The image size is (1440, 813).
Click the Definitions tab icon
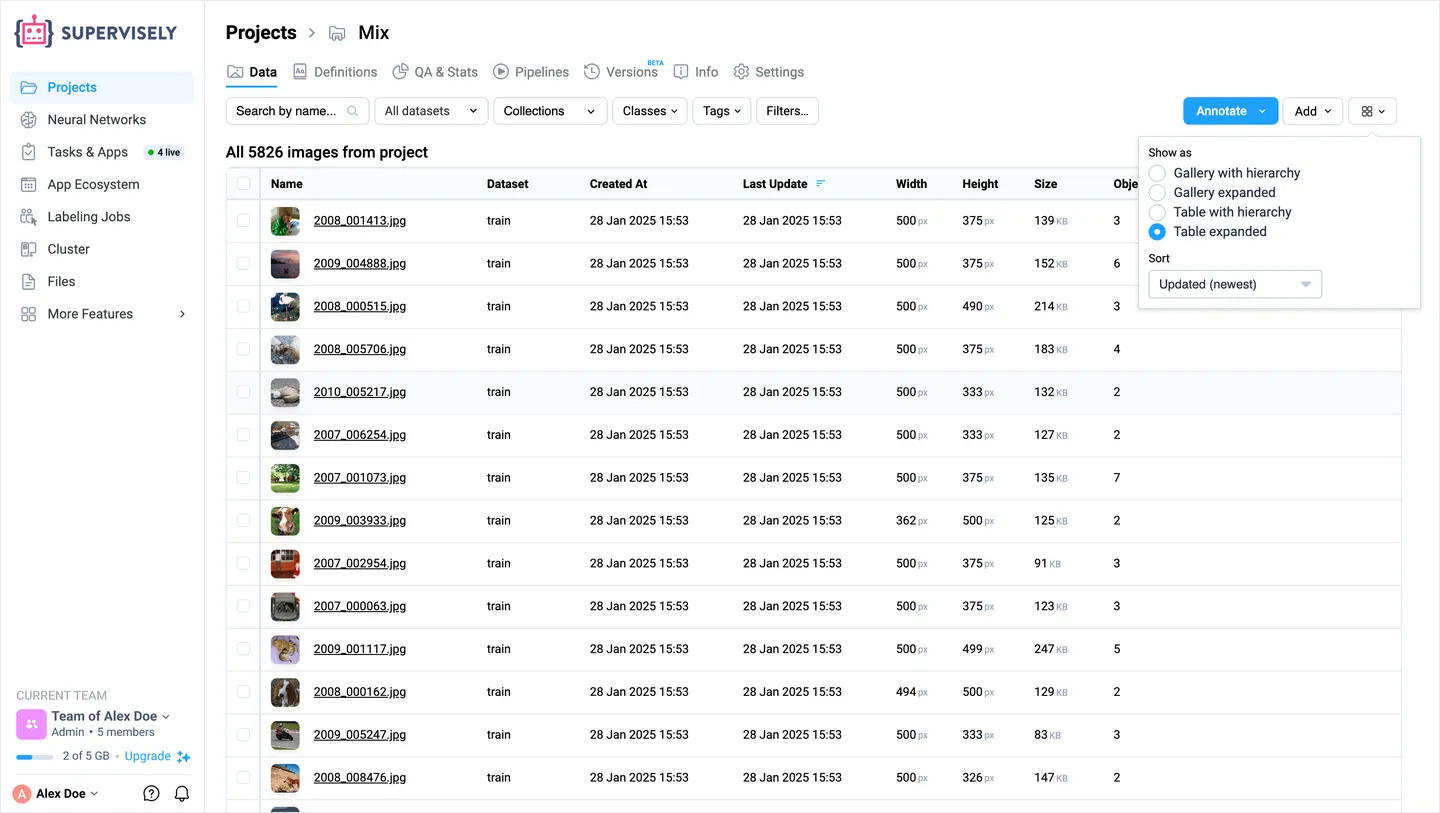(300, 72)
